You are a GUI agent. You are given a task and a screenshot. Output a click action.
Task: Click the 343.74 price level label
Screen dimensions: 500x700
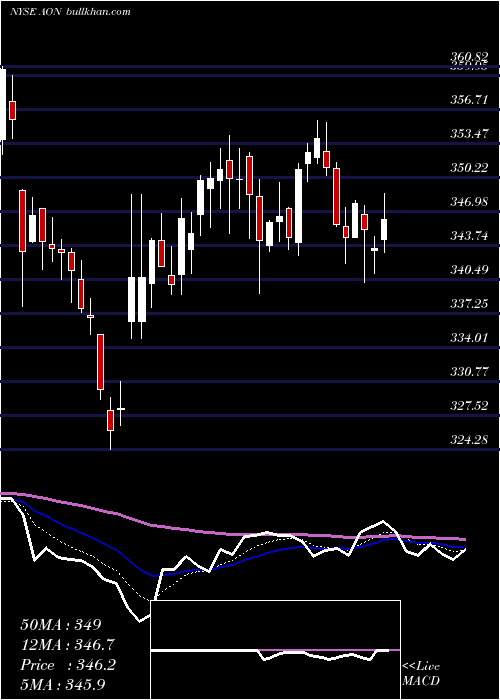click(x=468, y=235)
